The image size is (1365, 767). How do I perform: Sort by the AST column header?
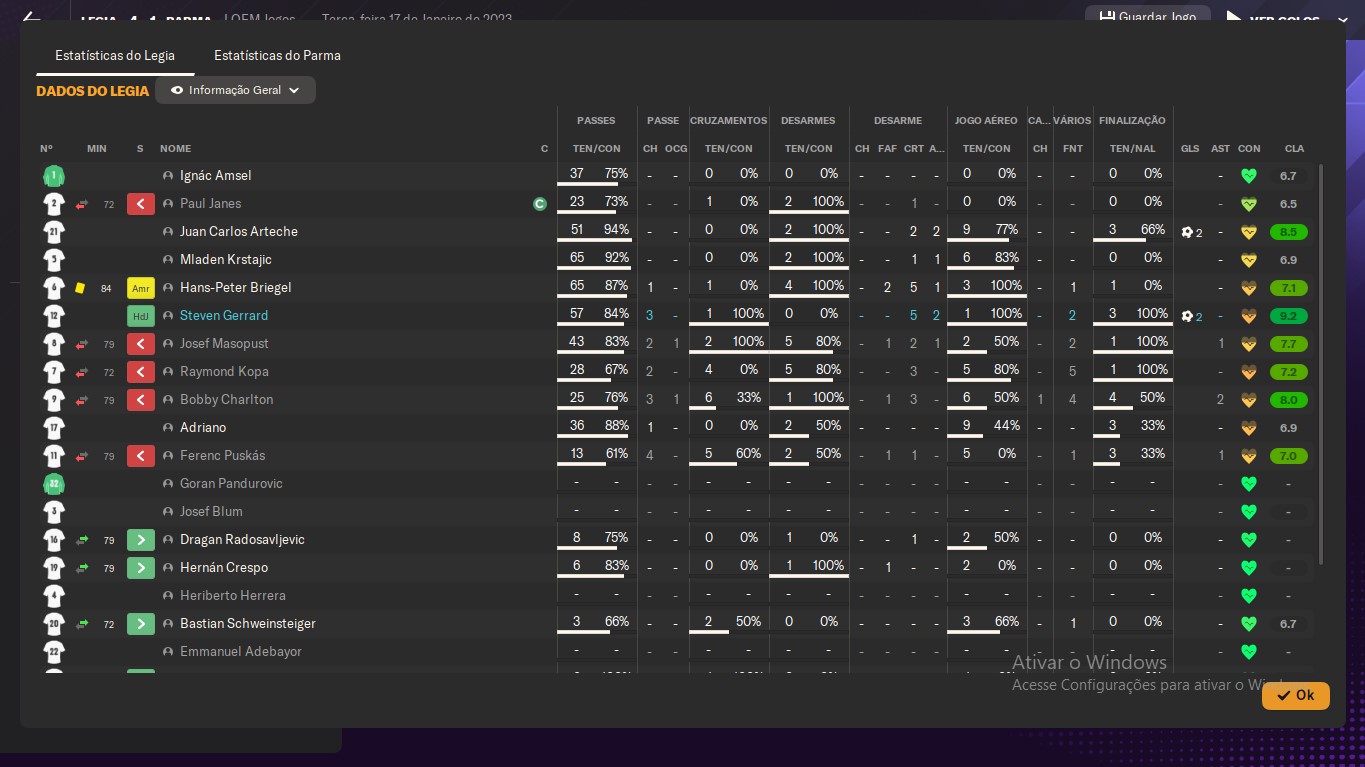(x=1220, y=149)
